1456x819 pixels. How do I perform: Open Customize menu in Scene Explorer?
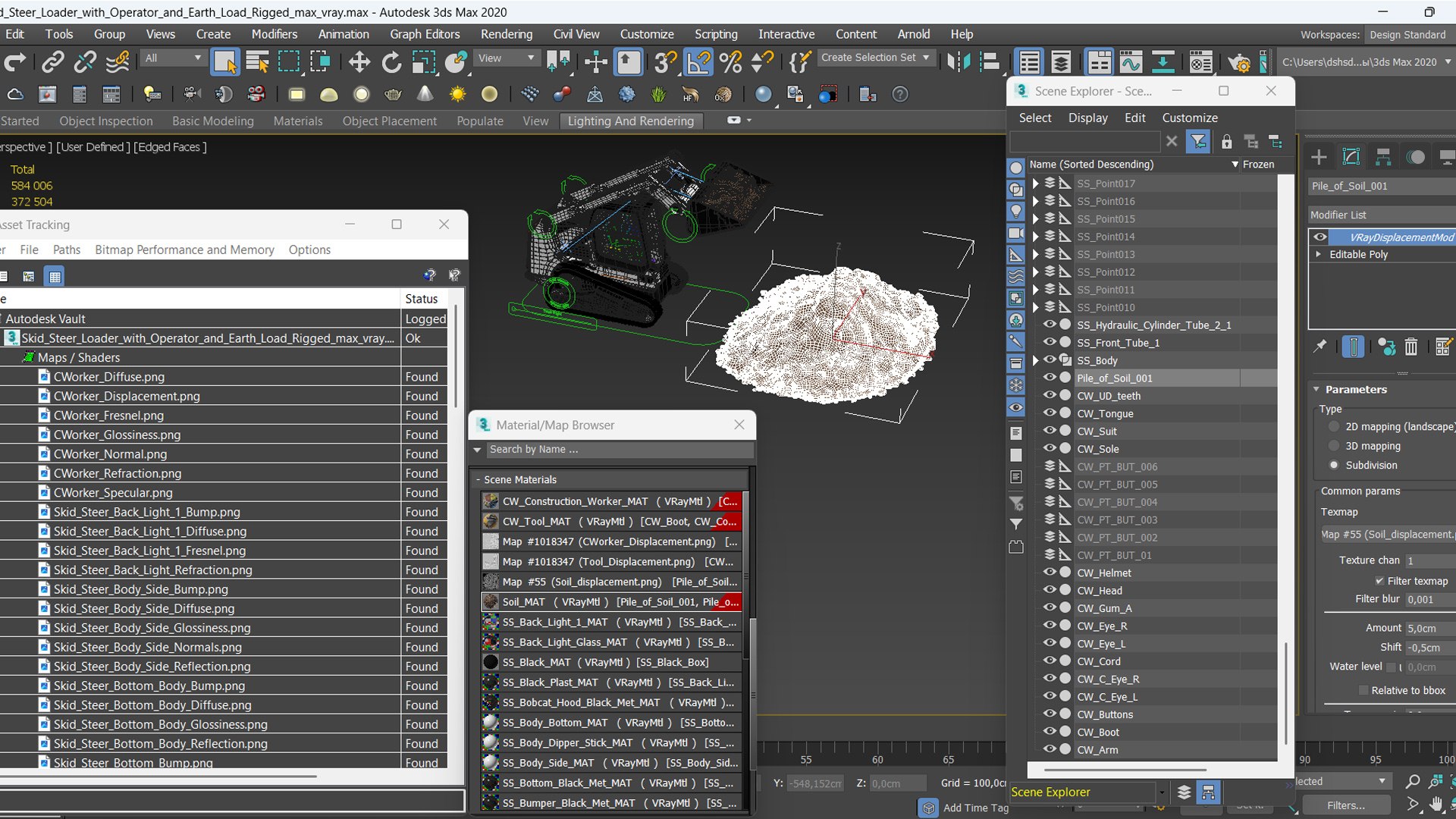1189,118
